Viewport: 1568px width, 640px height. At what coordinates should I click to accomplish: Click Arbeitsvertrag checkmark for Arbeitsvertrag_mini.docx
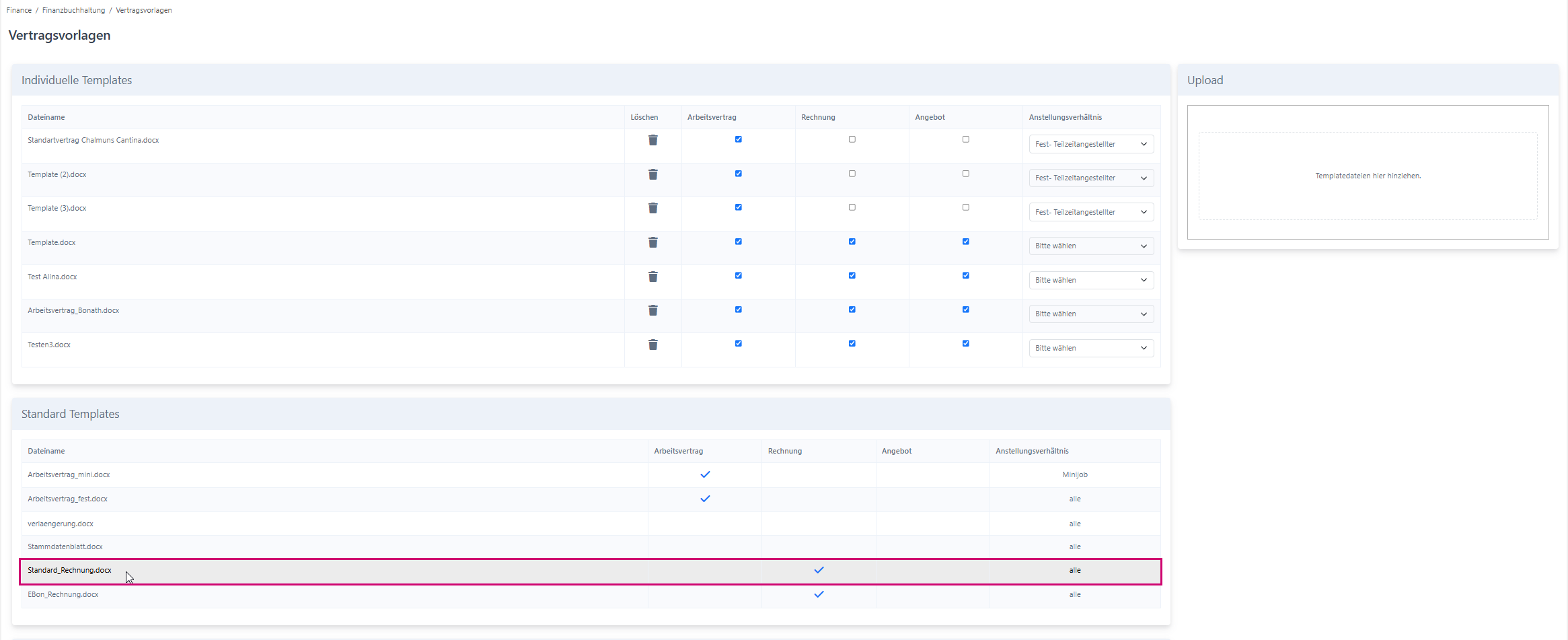point(705,474)
